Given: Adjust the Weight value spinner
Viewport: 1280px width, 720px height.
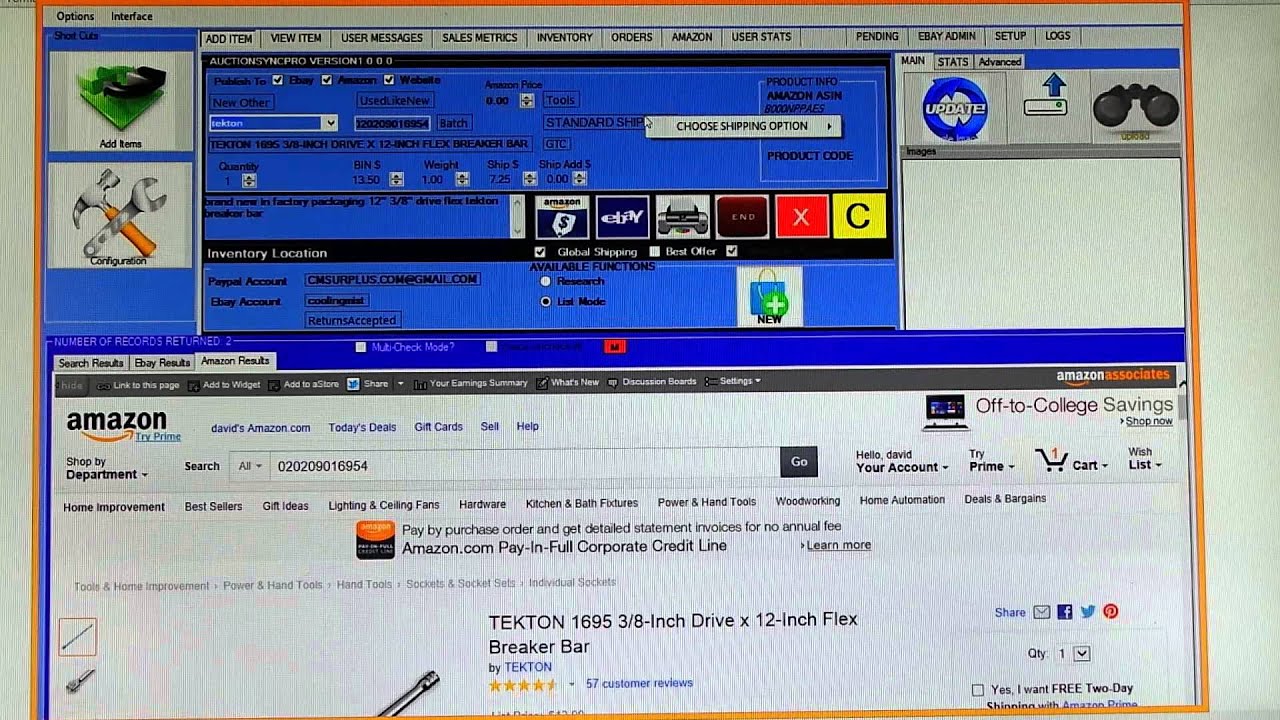Looking at the screenshot, I should (x=462, y=180).
